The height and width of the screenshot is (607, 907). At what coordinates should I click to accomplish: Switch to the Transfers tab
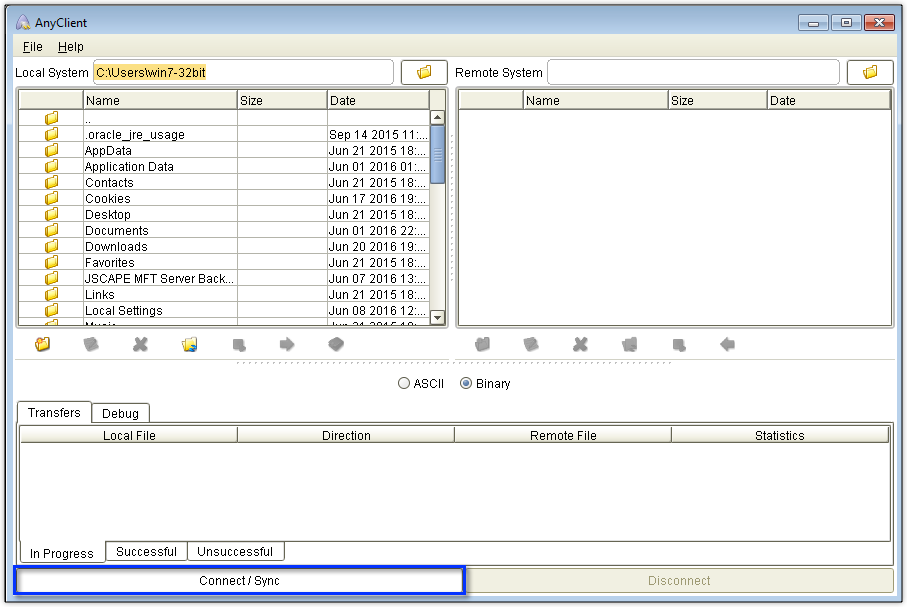pos(54,413)
